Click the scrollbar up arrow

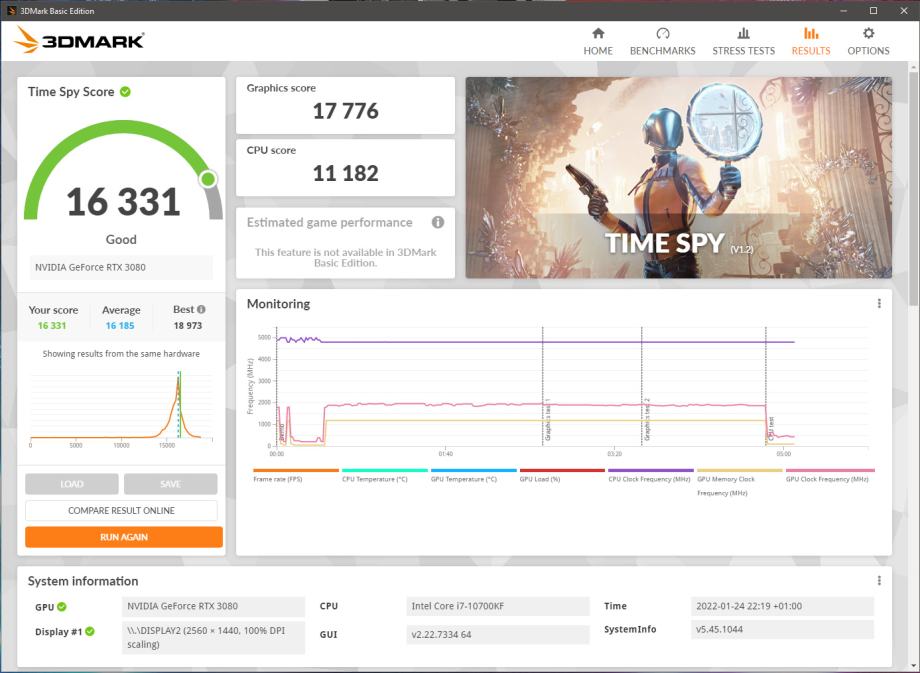pos(914,67)
